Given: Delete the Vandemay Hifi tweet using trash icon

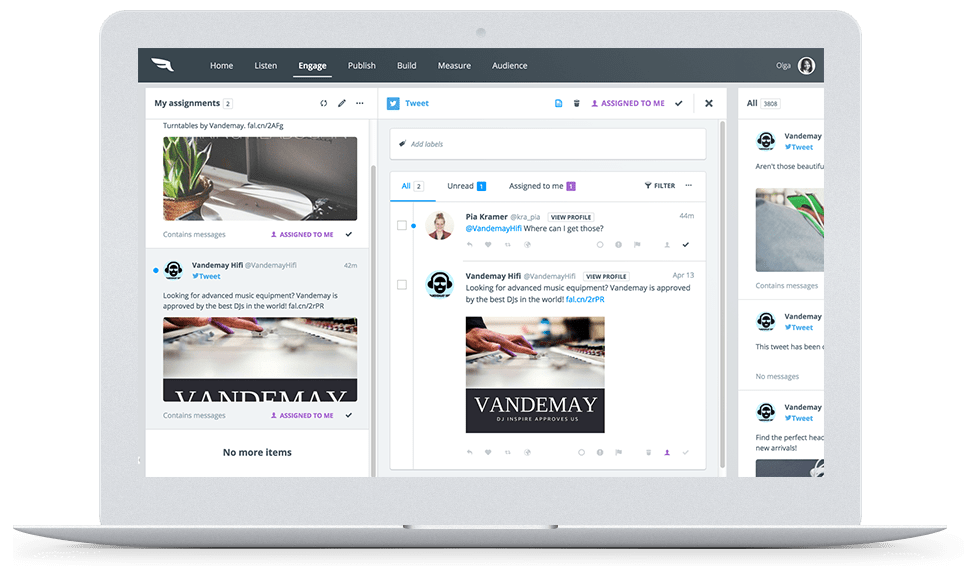Looking at the screenshot, I should (648, 452).
